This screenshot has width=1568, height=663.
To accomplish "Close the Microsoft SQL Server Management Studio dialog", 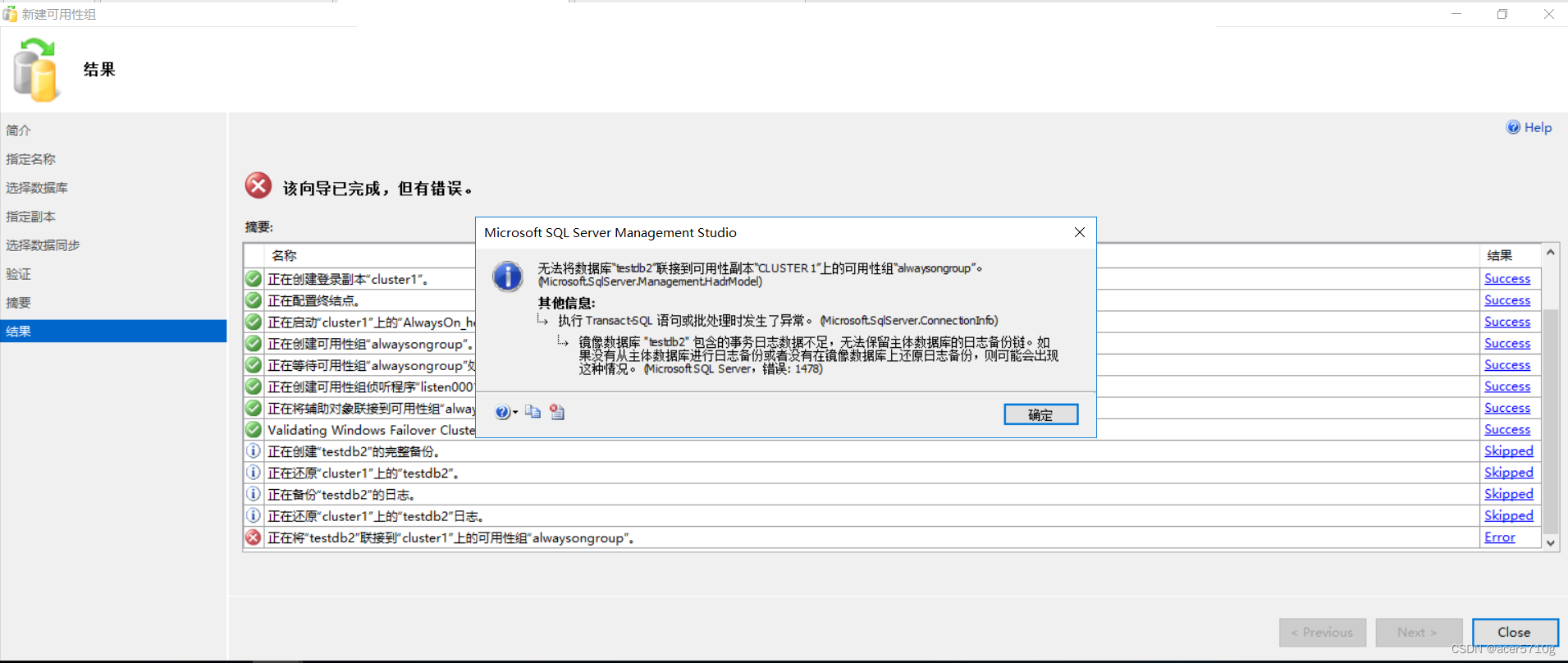I will click(1080, 232).
